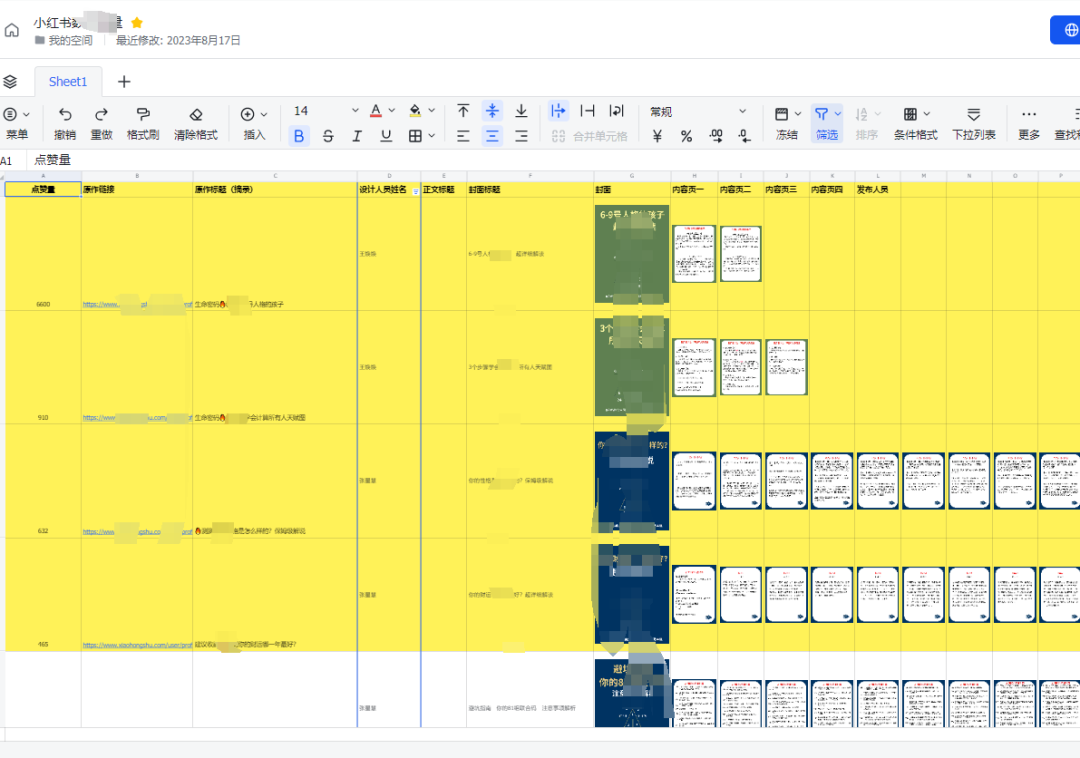This screenshot has width=1080, height=758.
Task: Select the 内容页三 header cell
Action: click(786, 189)
